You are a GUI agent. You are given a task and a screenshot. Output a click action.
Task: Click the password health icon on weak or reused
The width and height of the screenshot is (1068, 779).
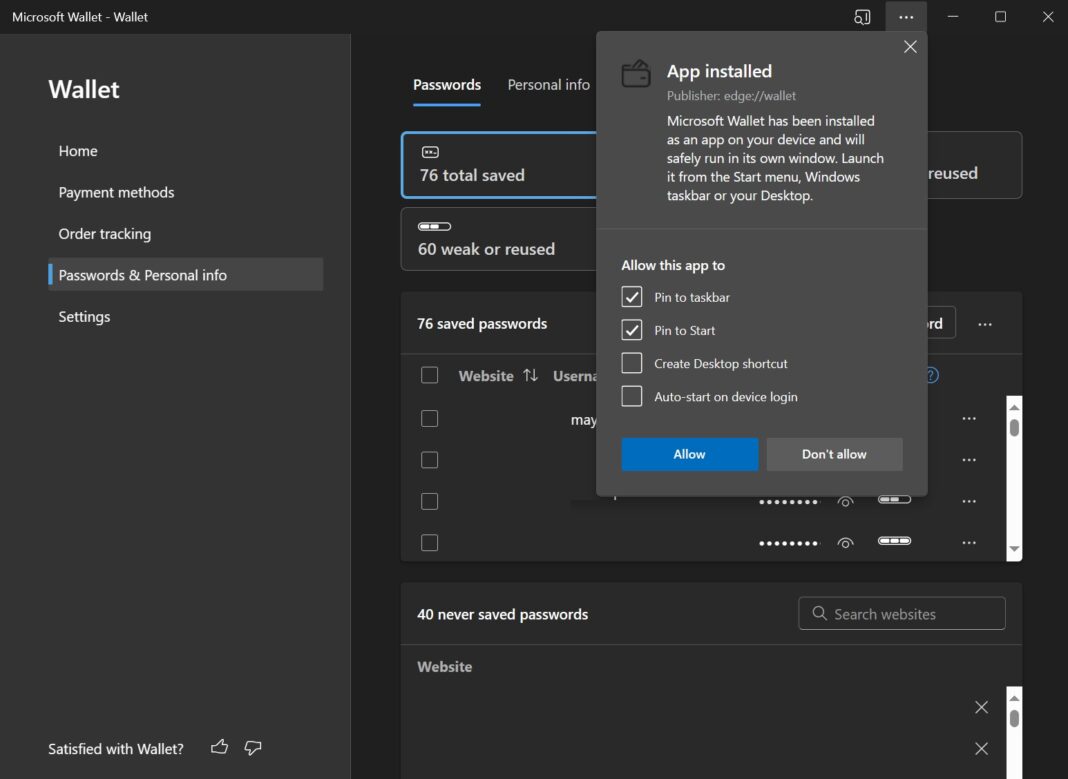(x=434, y=226)
